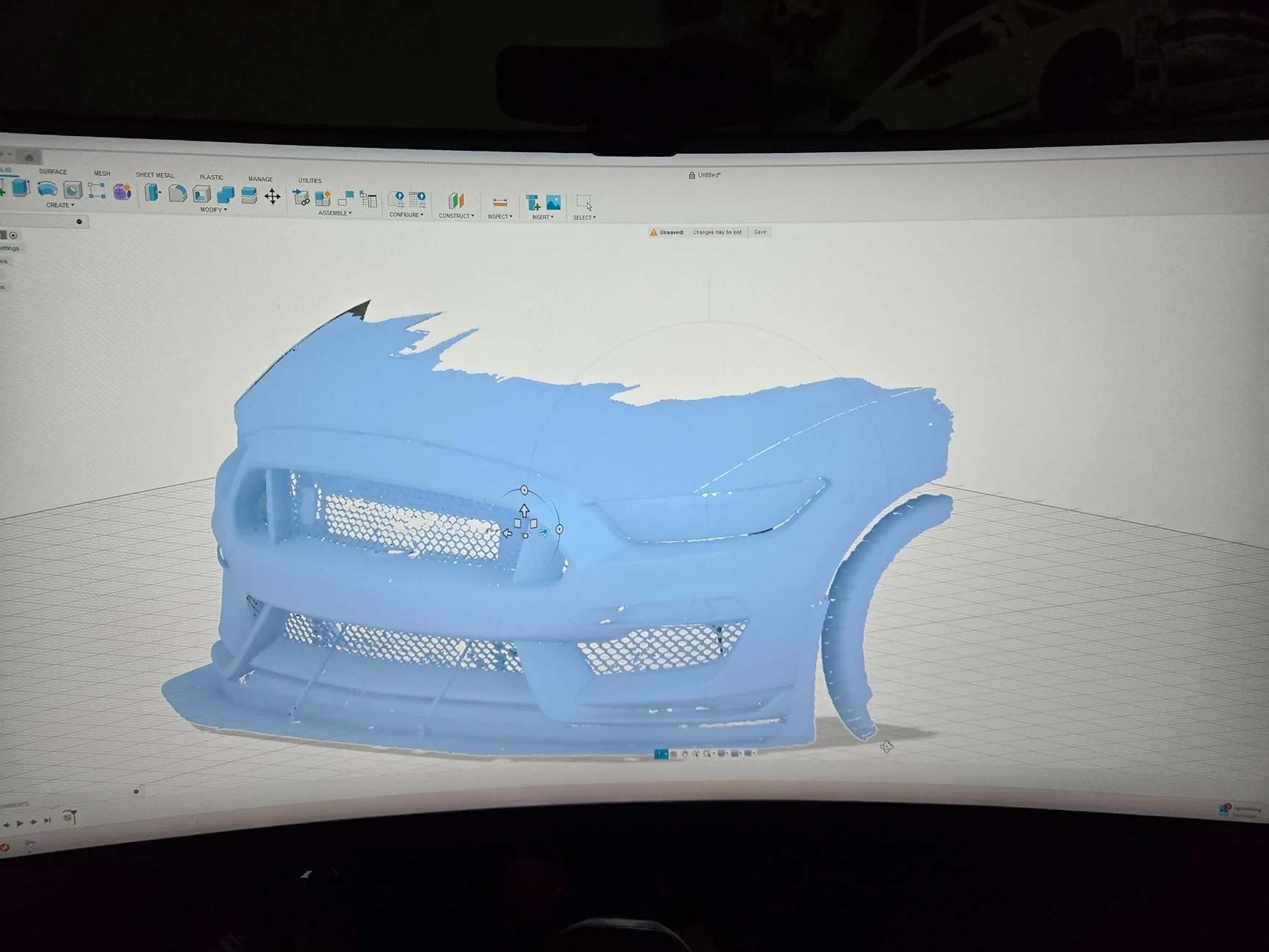Screen dimensions: 1269x952
Task: Open the Bill of Materials table icon
Action: click(368, 199)
